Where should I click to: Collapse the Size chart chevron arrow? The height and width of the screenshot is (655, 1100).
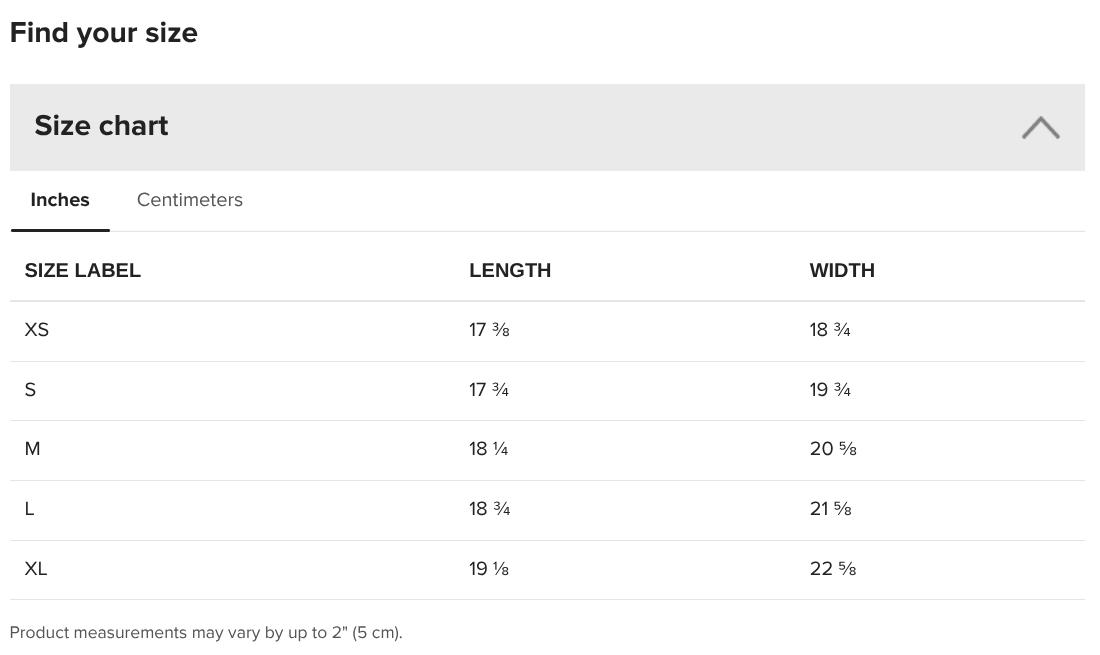(1040, 128)
